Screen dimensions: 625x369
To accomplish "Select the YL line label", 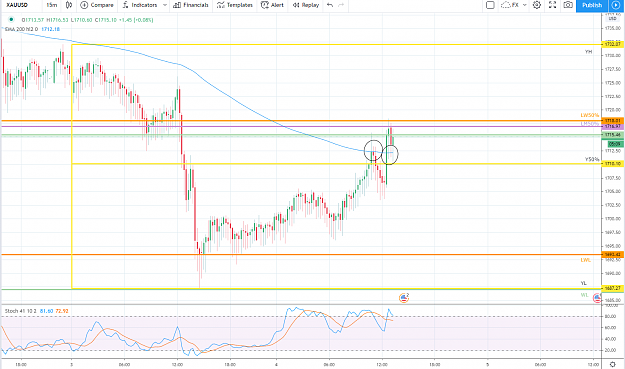I will point(584,283).
